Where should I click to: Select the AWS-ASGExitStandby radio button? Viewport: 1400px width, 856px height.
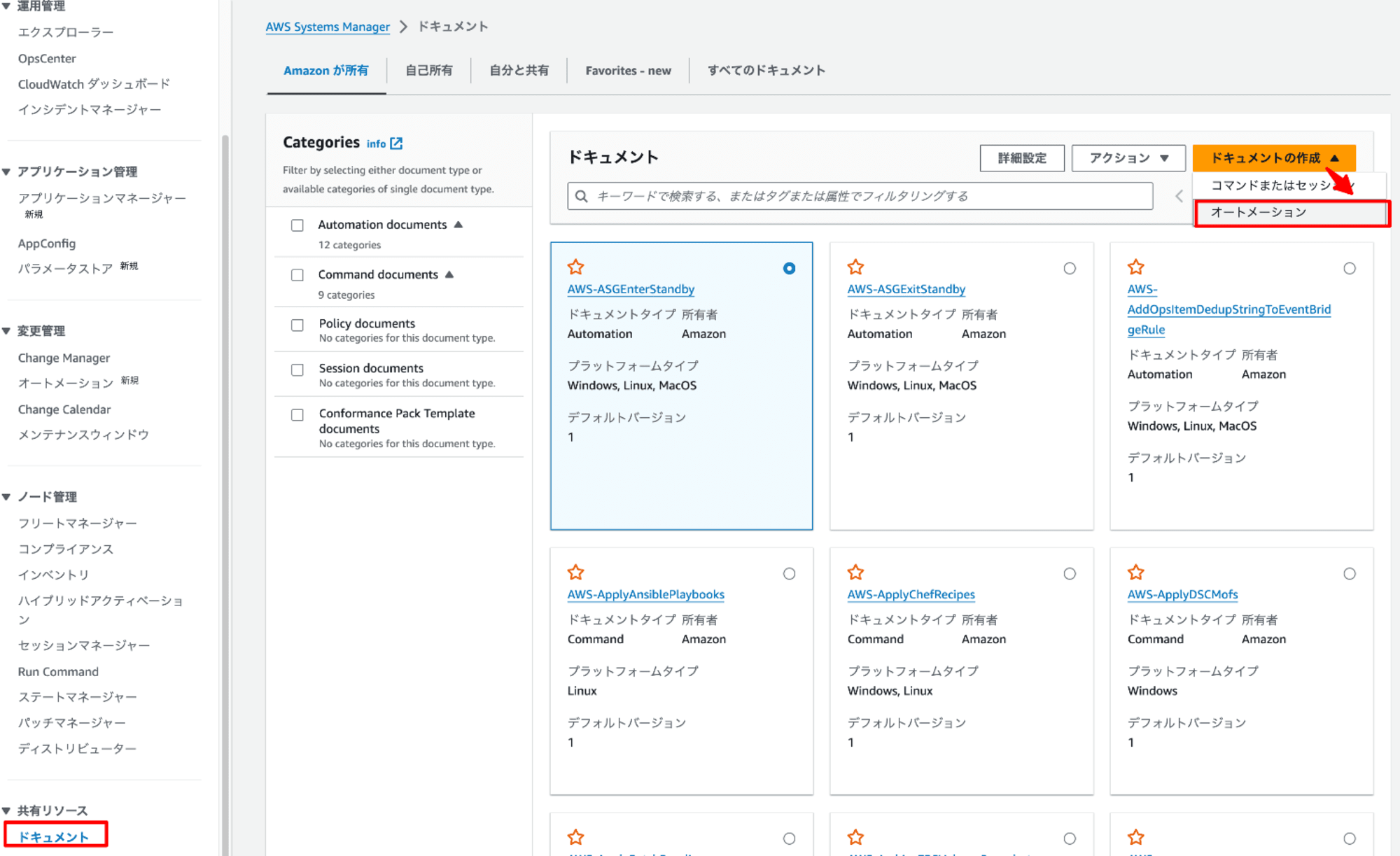1070,268
